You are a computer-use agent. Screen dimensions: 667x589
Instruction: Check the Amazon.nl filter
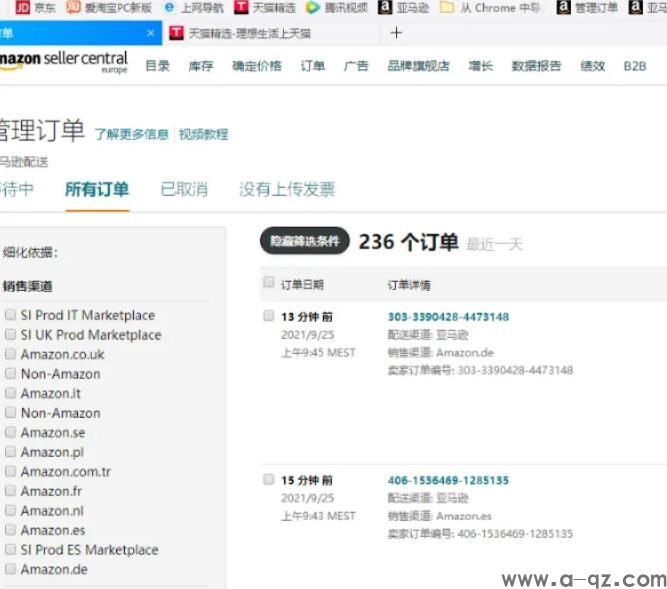pos(10,510)
